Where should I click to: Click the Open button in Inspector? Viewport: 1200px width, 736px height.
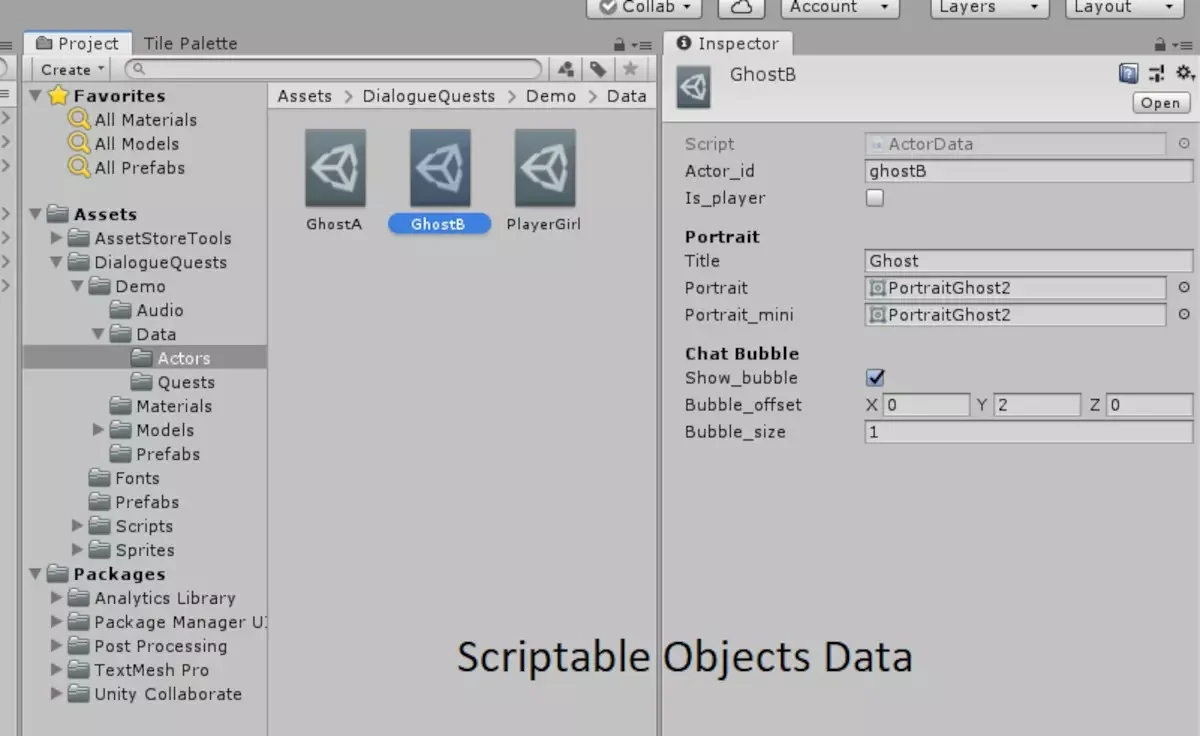point(1160,103)
